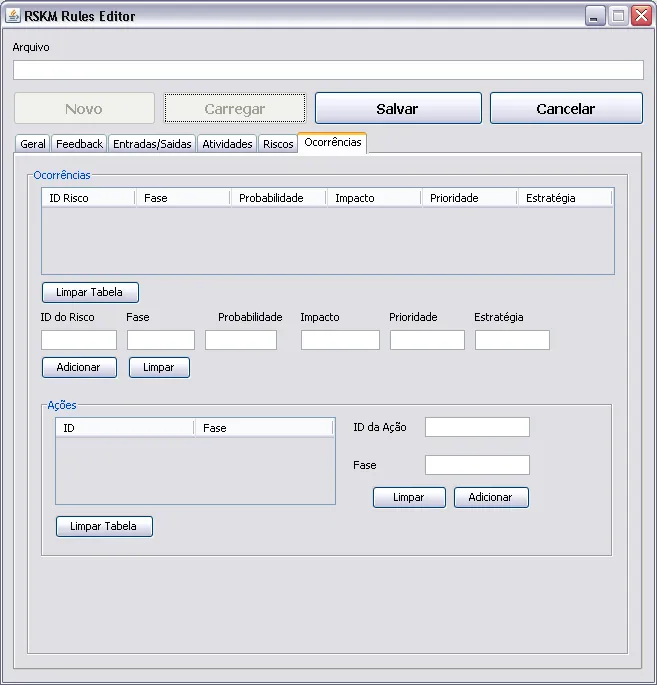This screenshot has height=685, width=657.
Task: Click the Fase column header in Ações table
Action: pyautogui.click(x=264, y=428)
